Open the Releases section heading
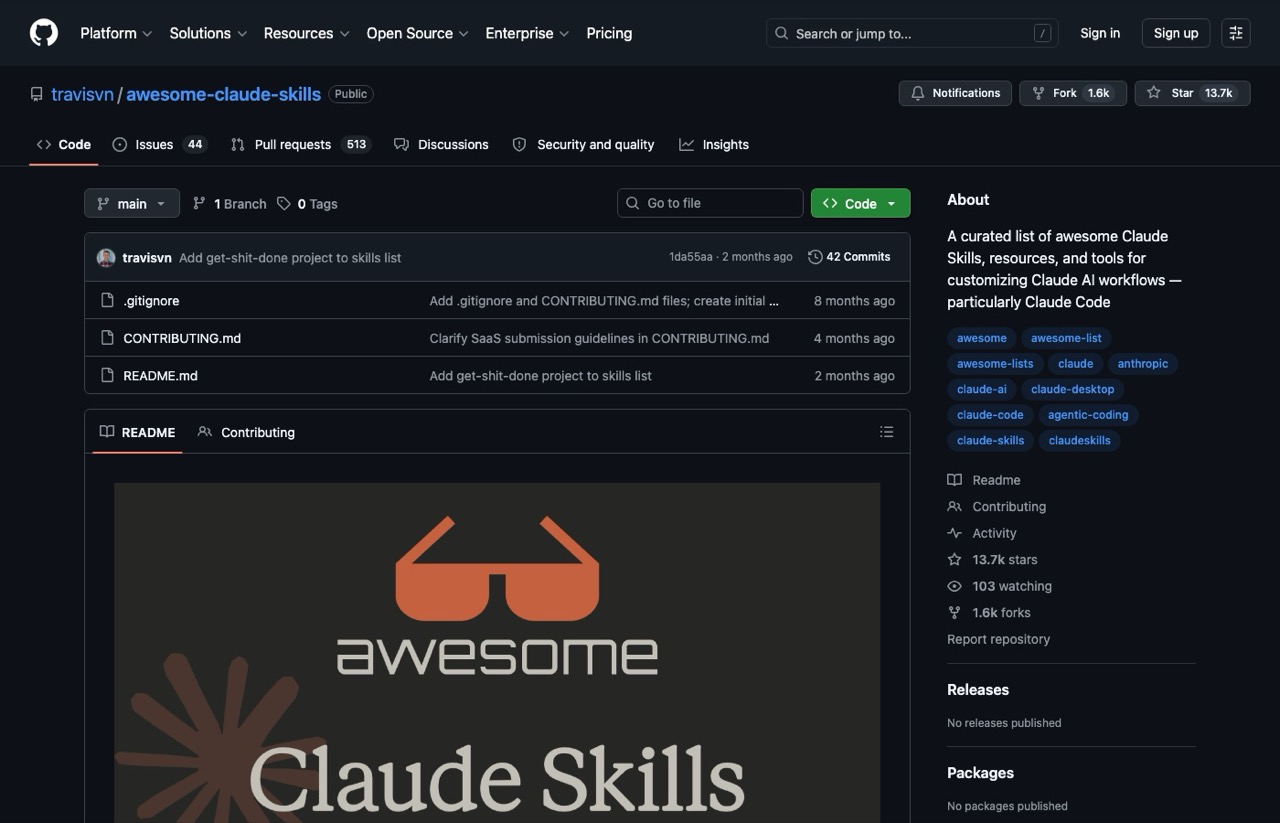1280x823 pixels. pyautogui.click(x=978, y=690)
